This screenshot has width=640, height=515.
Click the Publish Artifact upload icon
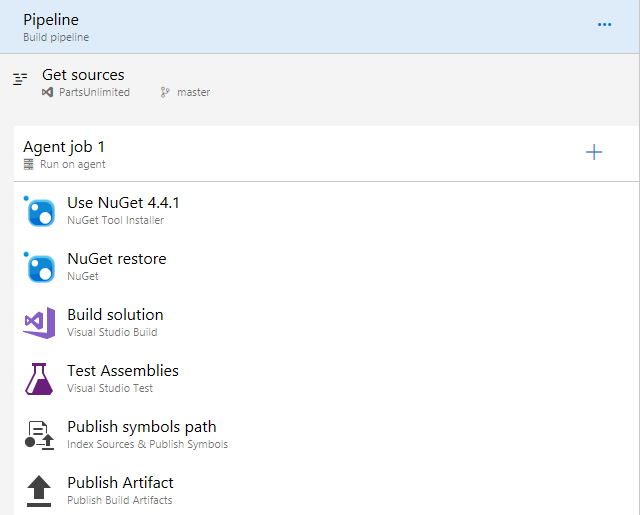click(x=39, y=491)
